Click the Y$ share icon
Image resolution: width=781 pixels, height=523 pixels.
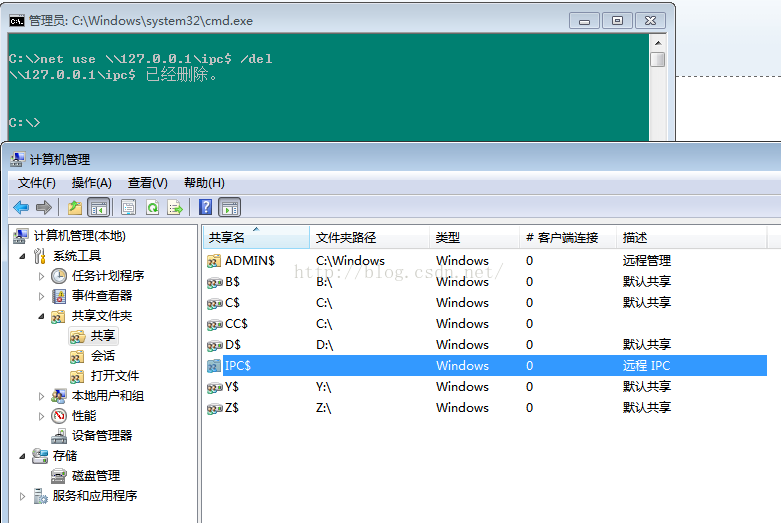tap(215, 388)
